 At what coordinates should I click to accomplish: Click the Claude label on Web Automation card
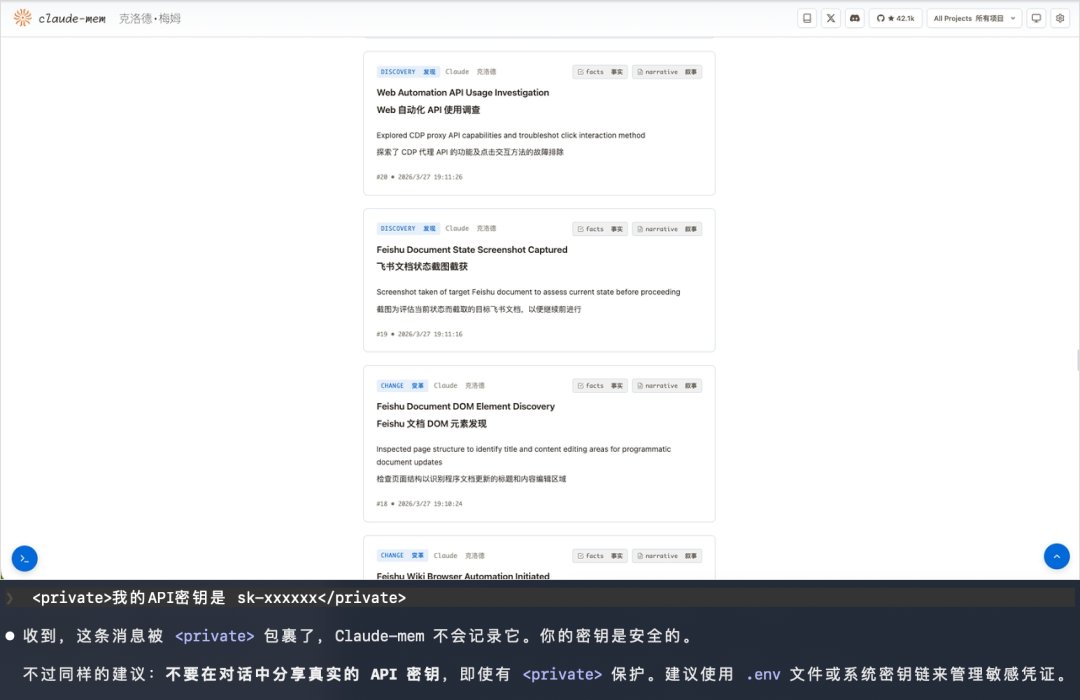[457, 72]
